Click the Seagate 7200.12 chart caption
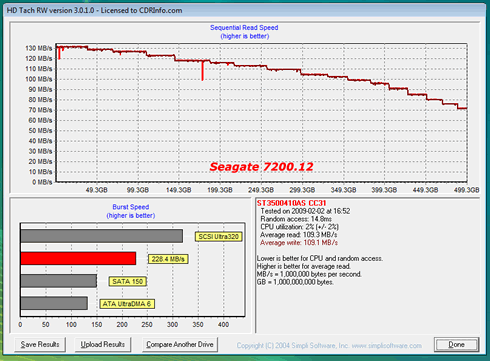The height and width of the screenshot is (361, 490). 261,167
